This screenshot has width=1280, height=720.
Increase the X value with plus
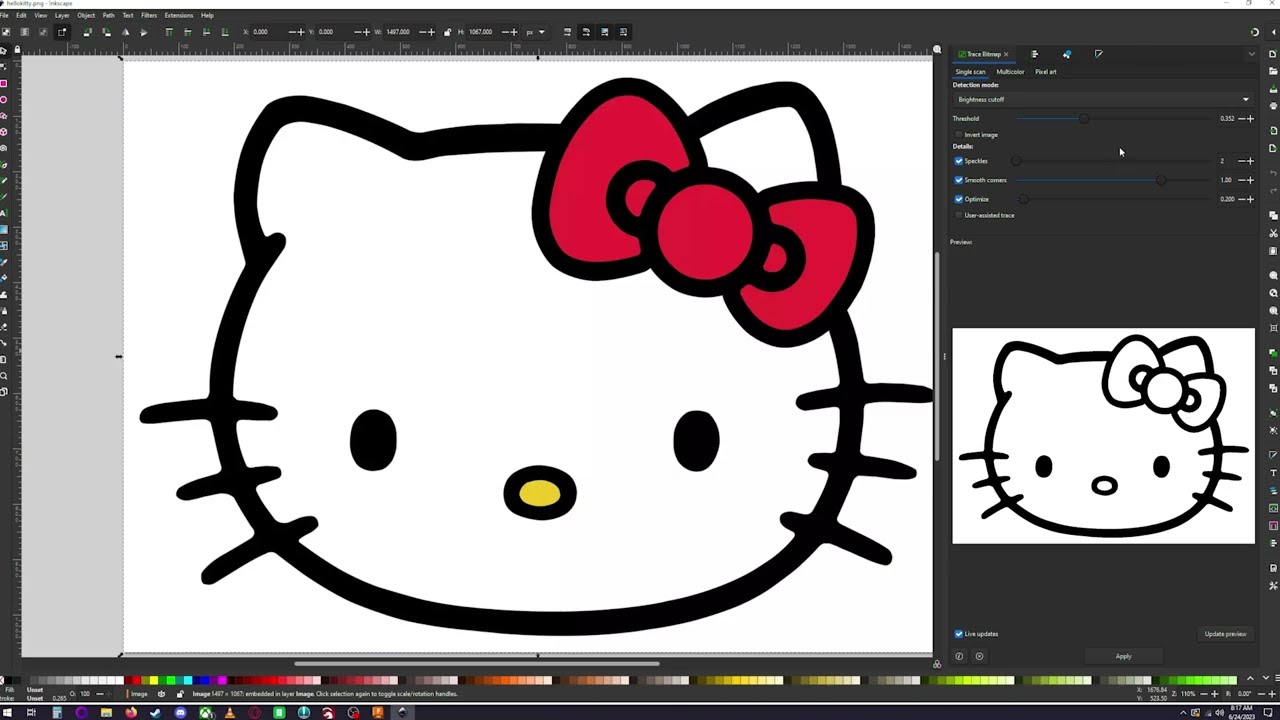(301, 32)
